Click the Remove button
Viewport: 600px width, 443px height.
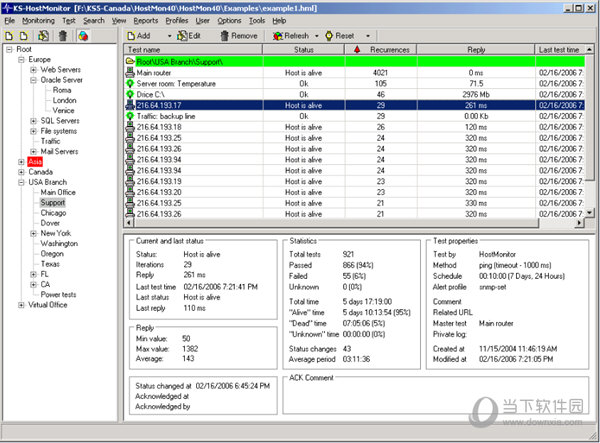click(239, 36)
